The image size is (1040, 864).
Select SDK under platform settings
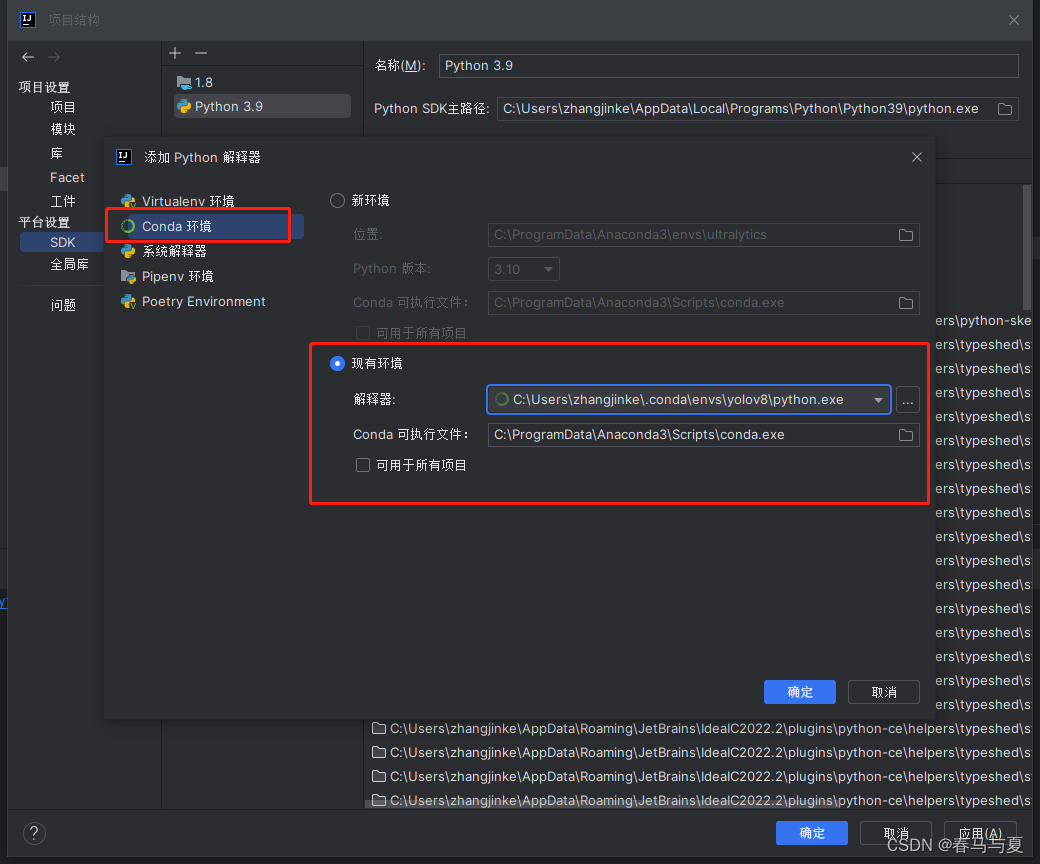[62, 242]
